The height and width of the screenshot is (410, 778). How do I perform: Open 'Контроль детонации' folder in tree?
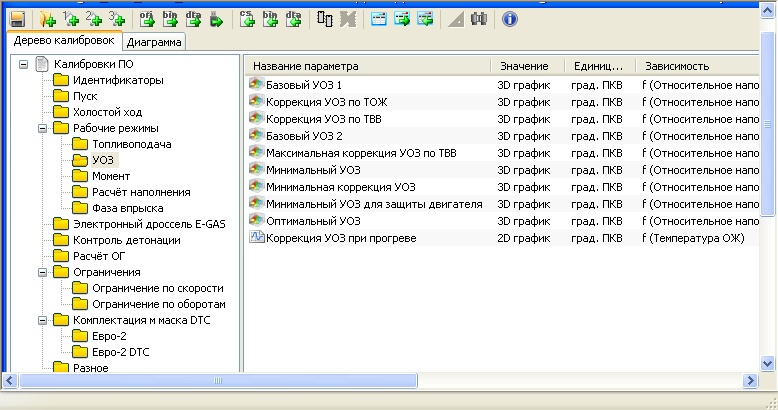(126, 240)
